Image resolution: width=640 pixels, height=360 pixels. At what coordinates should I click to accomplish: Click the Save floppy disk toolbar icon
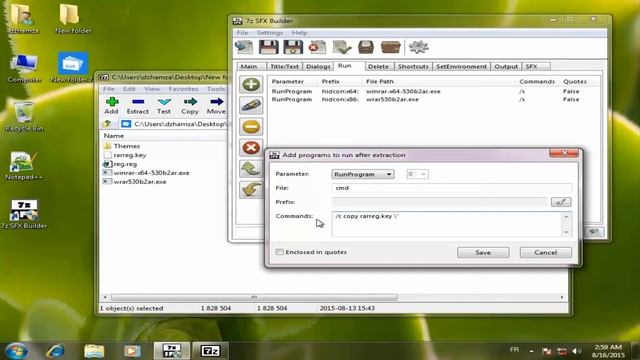269,47
